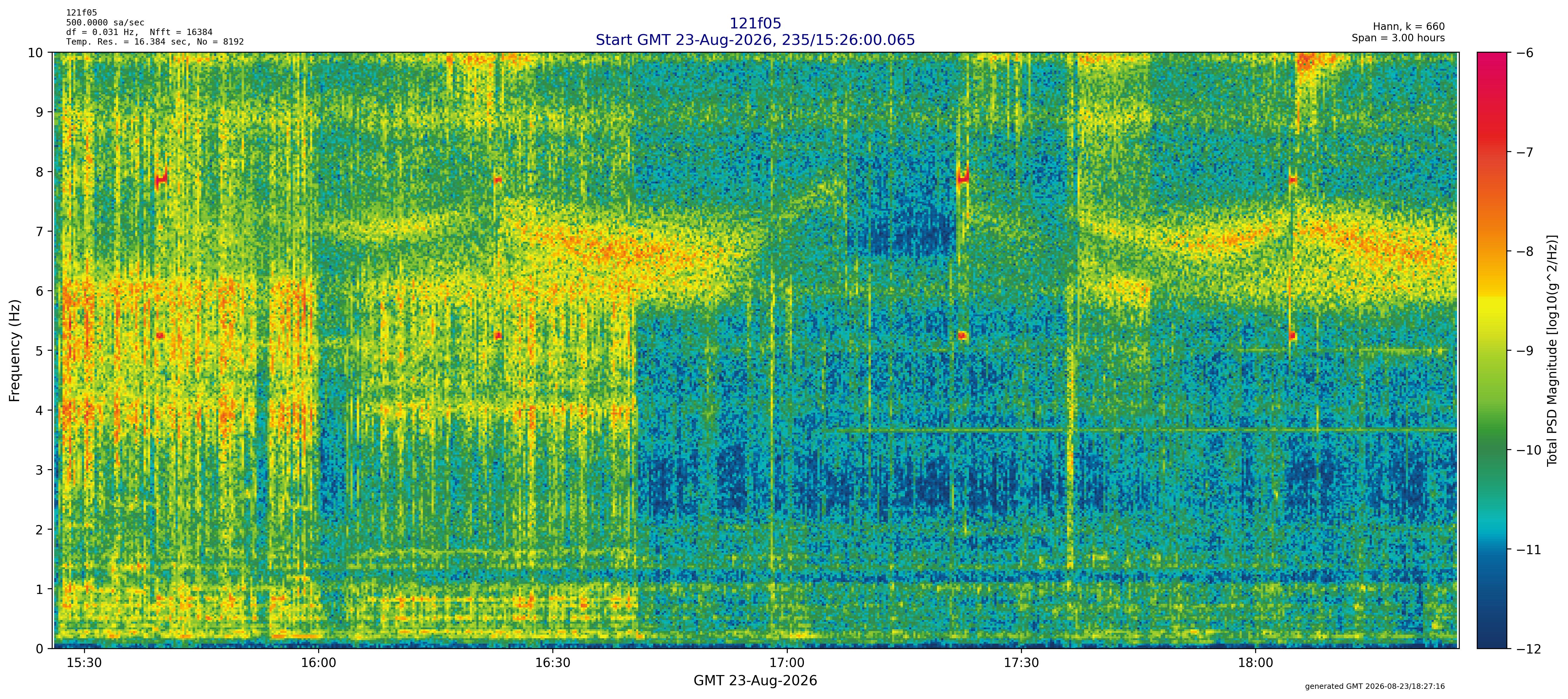This screenshot has height=699, width=1568.
Task: Select the frequency axis tick label "7"
Action: tap(39, 231)
